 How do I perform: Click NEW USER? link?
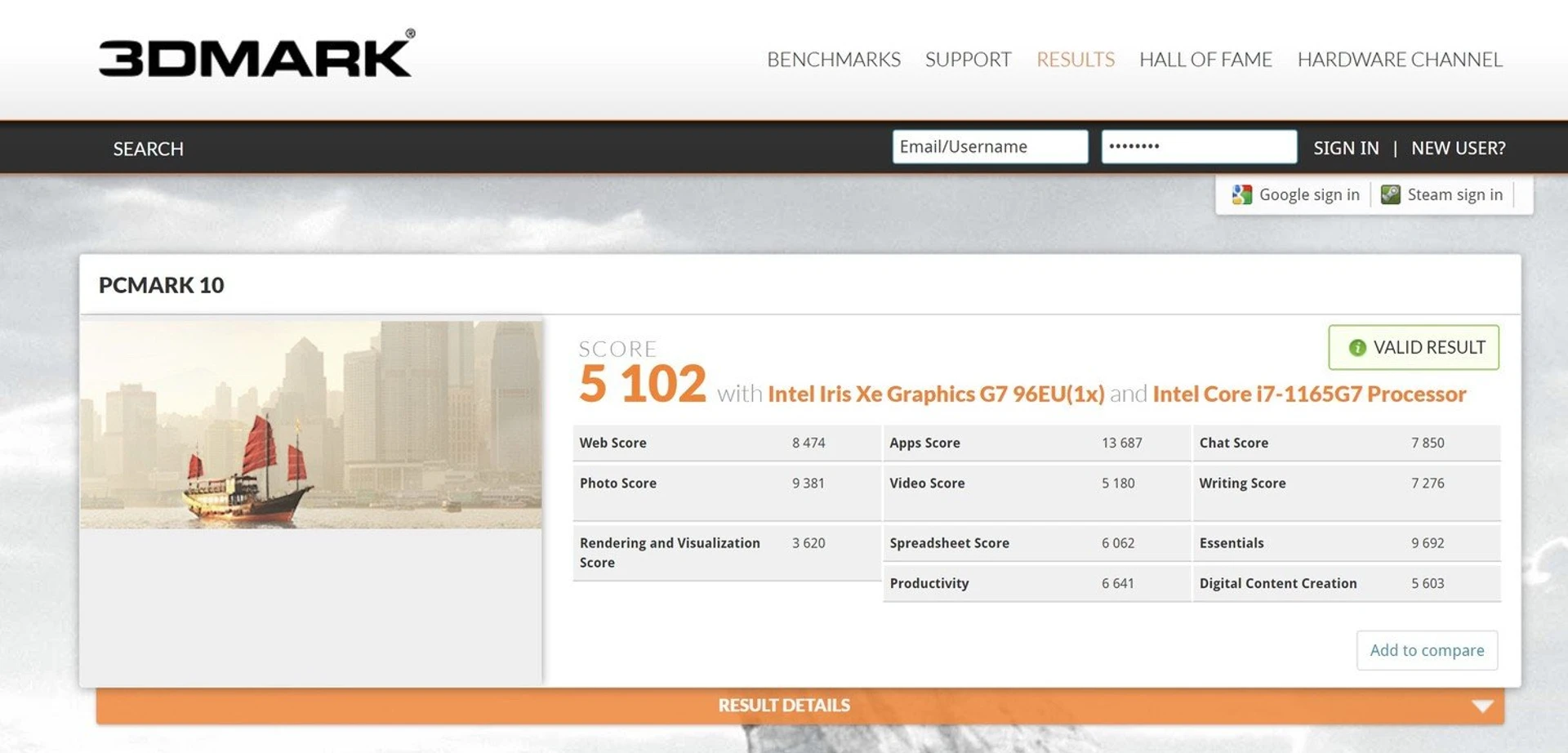coord(1458,148)
